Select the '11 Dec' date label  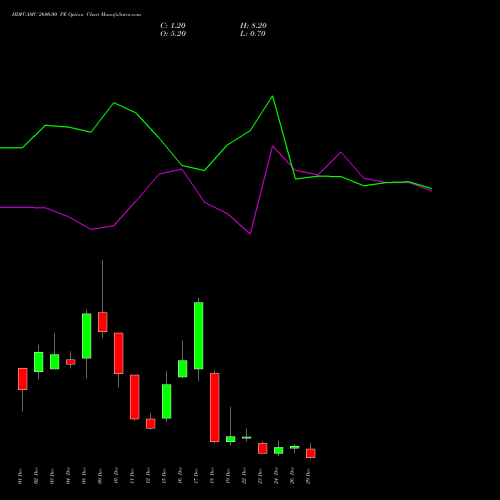[x=132, y=476]
